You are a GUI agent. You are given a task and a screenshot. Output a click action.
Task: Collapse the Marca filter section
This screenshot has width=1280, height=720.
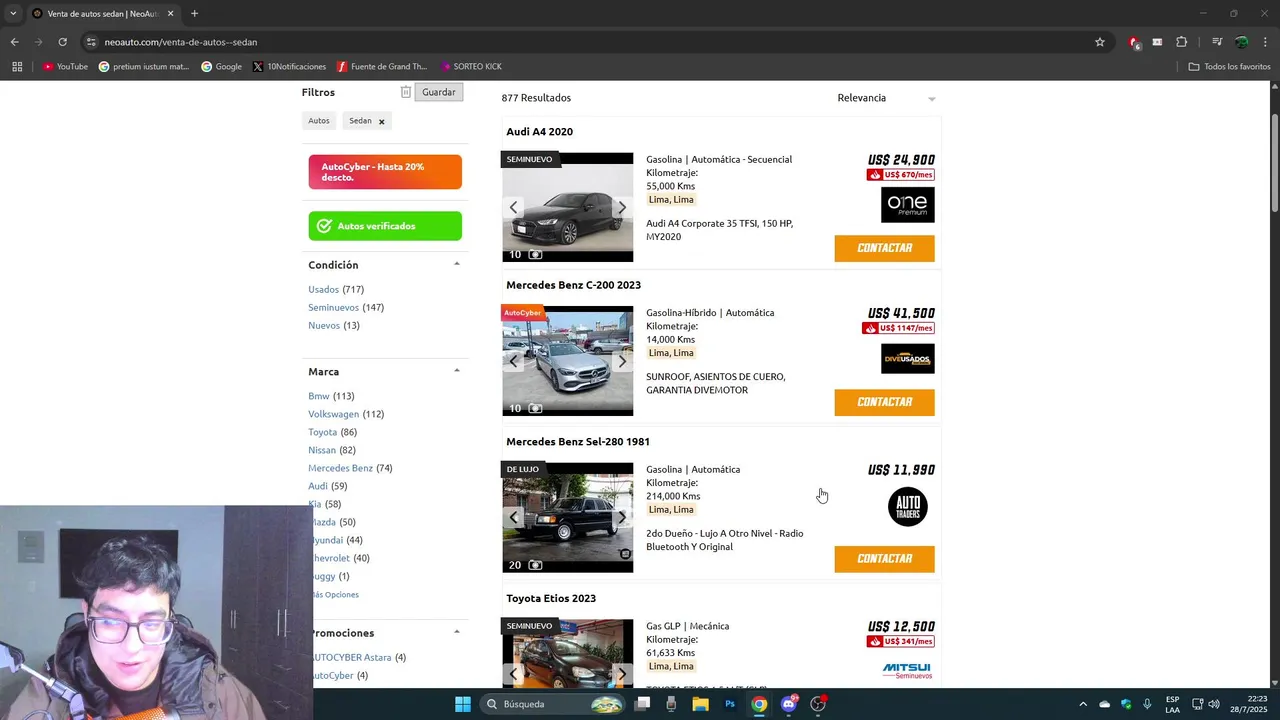click(457, 371)
